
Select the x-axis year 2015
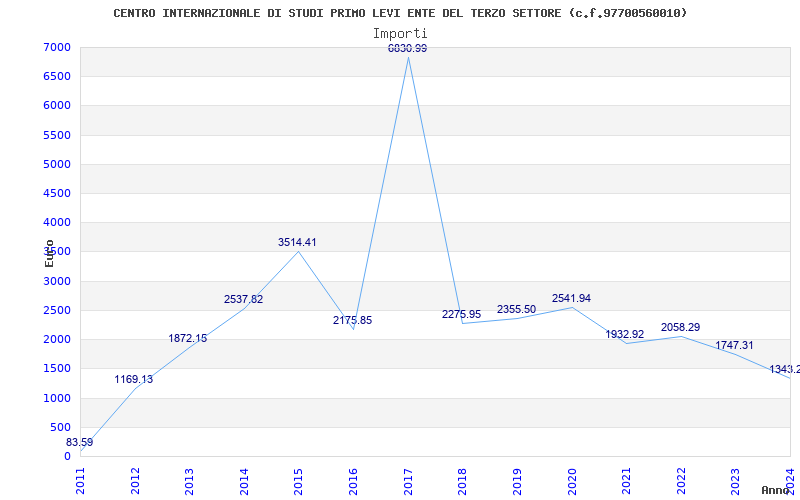[298, 482]
